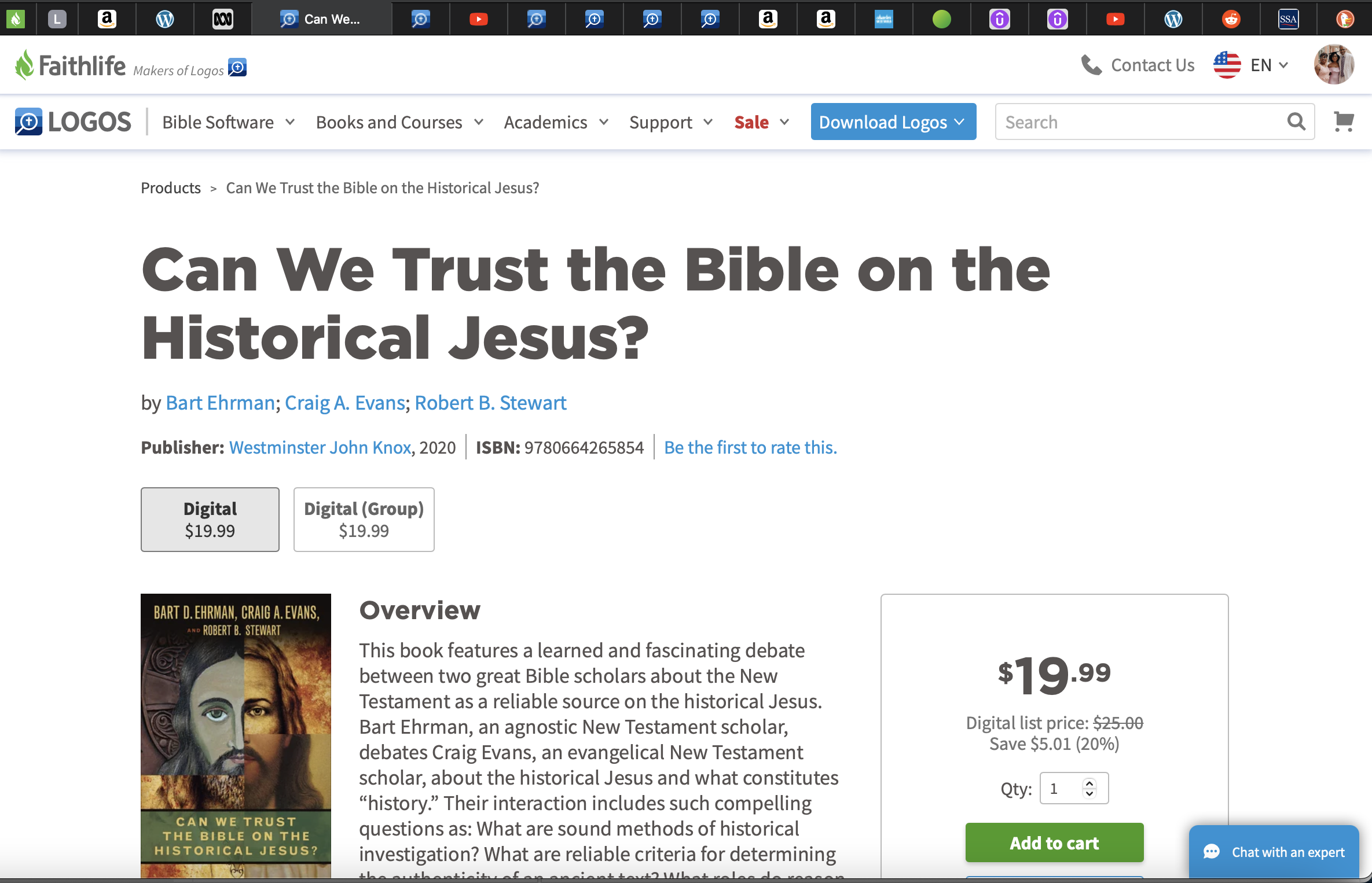Switch to the Reddit browser tab
The image size is (1372, 883).
[x=1231, y=19]
